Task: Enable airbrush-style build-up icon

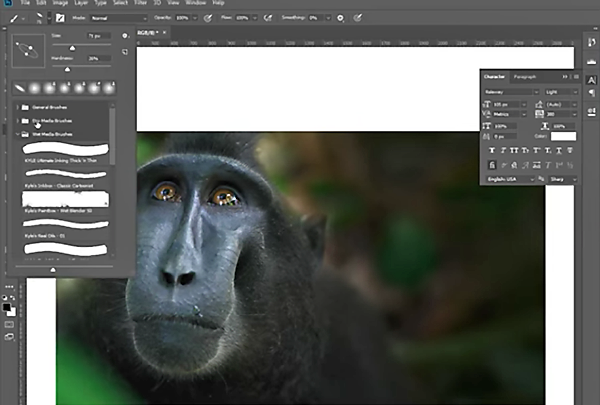Action: (268, 18)
